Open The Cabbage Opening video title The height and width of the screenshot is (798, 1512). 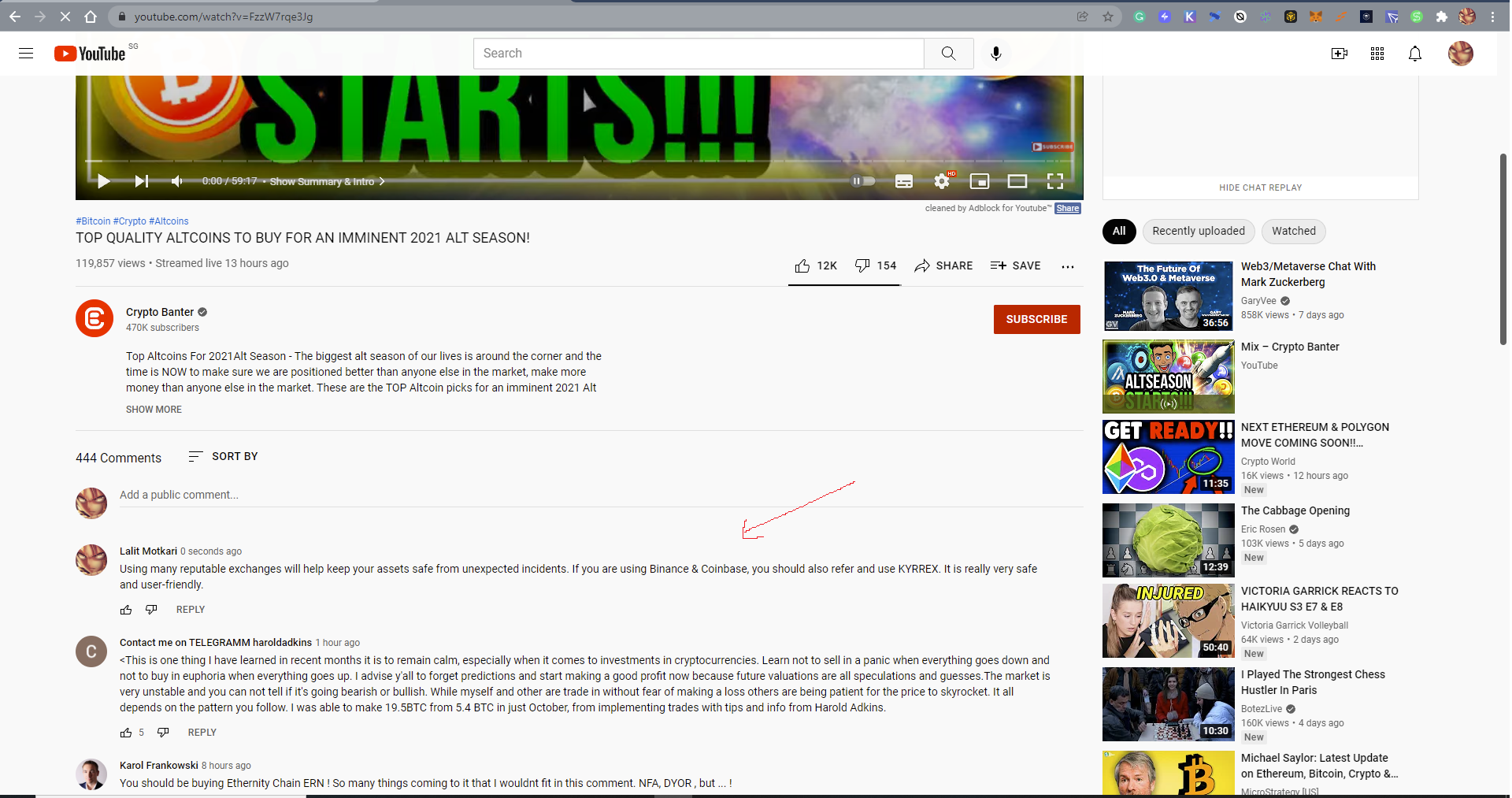(x=1295, y=510)
